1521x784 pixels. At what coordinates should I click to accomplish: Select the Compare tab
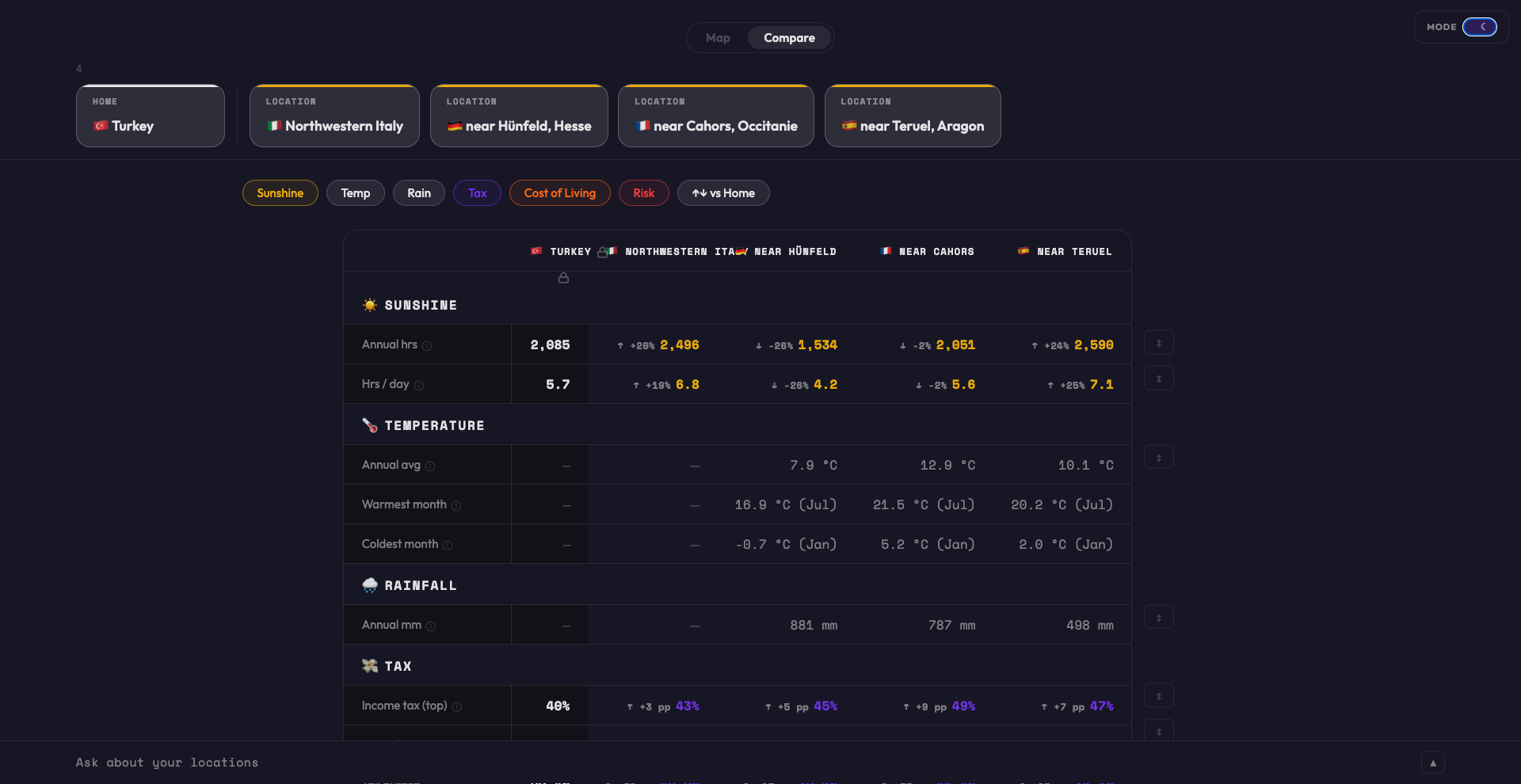coord(789,38)
